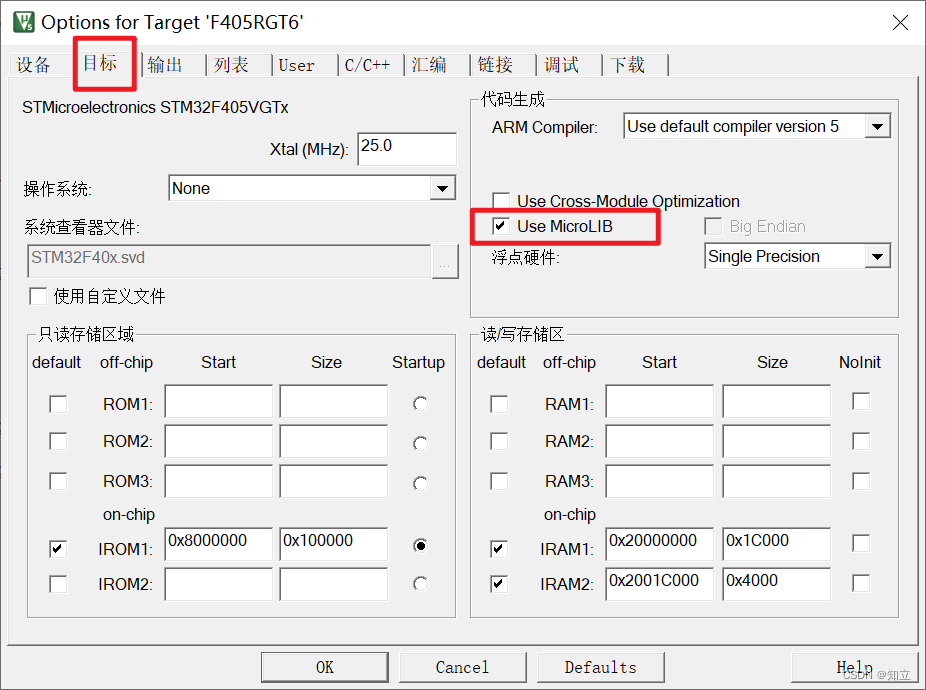Enable NoInit for RAM2
The width and height of the screenshot is (926, 690).
pyautogui.click(x=861, y=441)
